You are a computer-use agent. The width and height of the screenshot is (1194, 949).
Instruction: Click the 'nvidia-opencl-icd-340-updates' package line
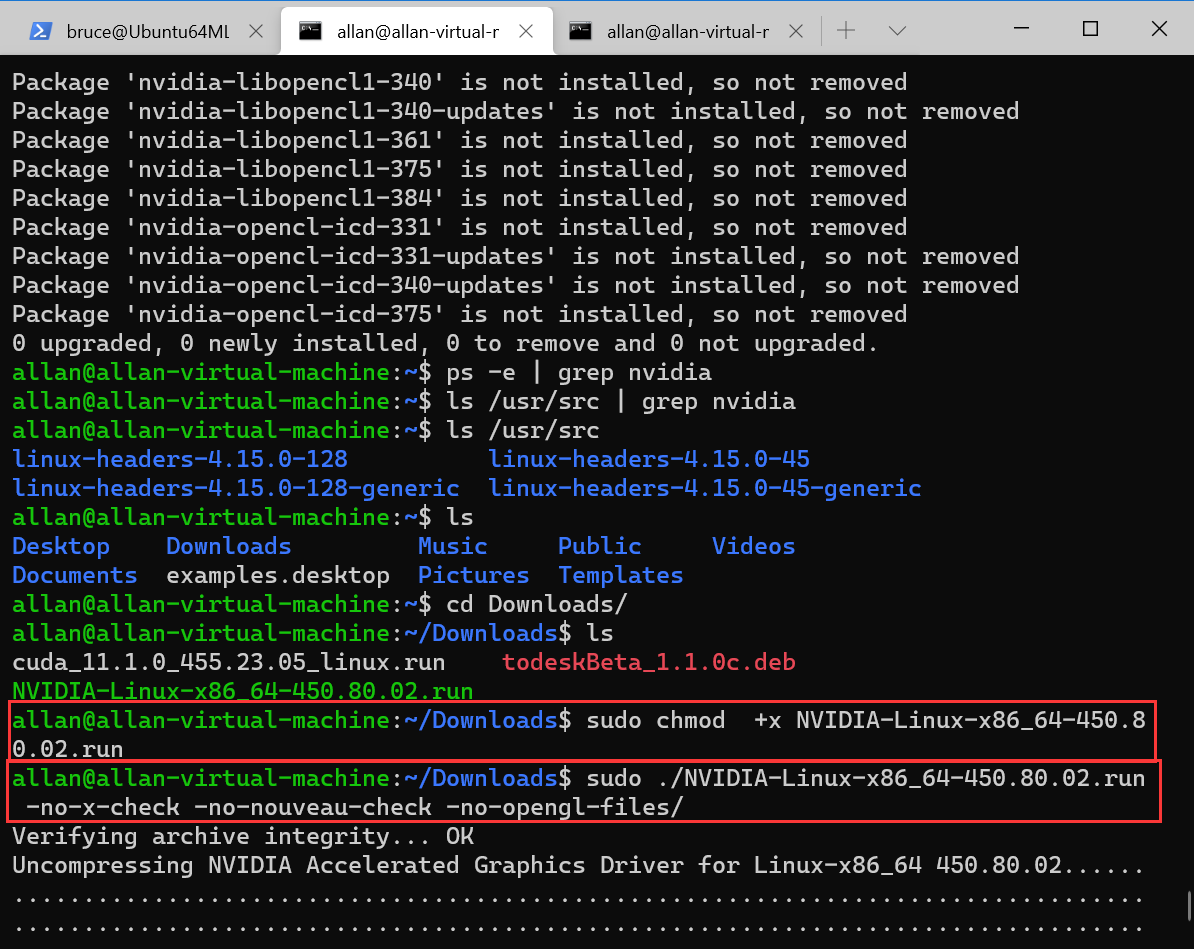tap(516, 285)
